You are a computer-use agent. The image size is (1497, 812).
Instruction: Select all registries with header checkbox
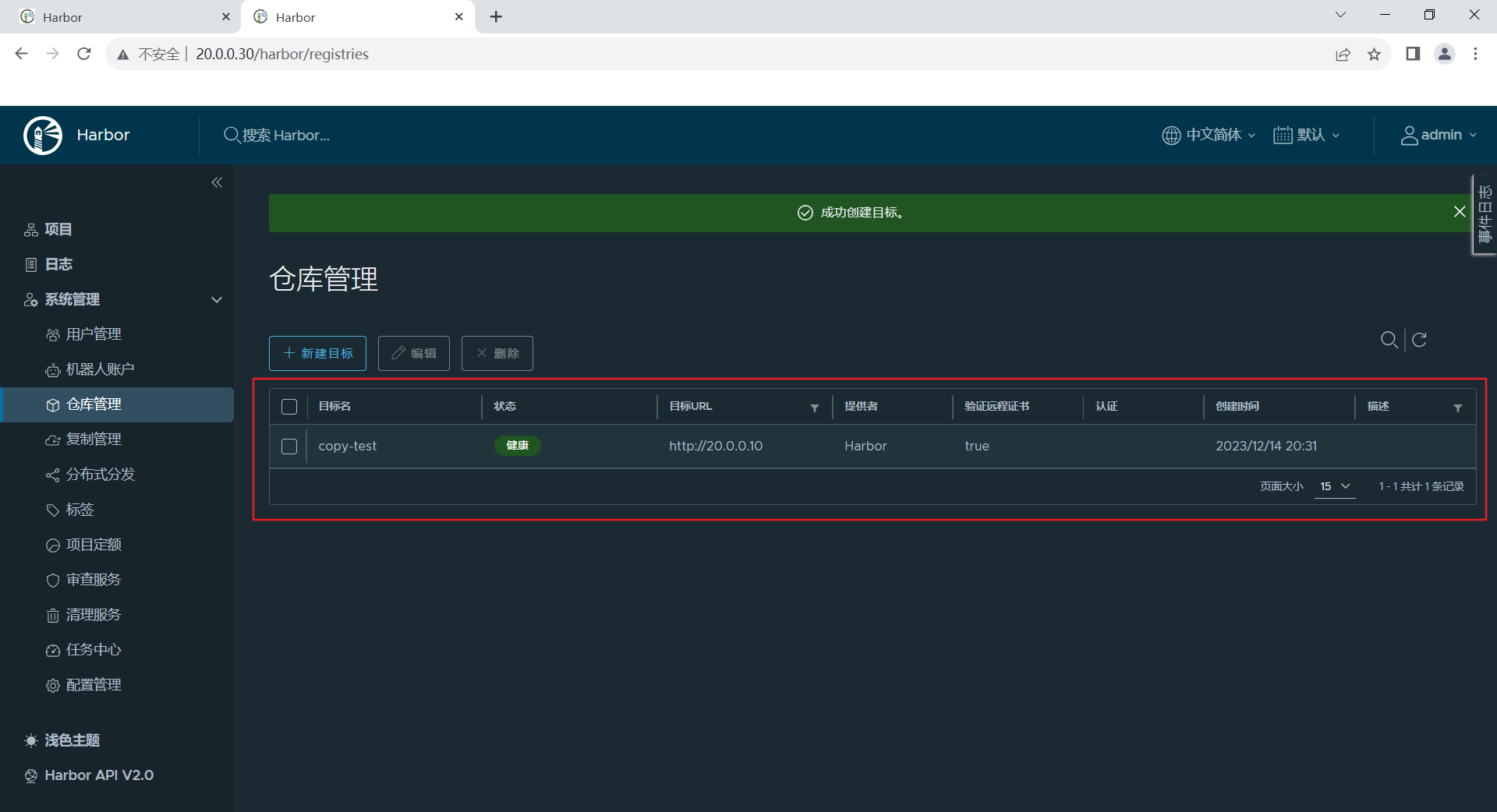click(289, 407)
